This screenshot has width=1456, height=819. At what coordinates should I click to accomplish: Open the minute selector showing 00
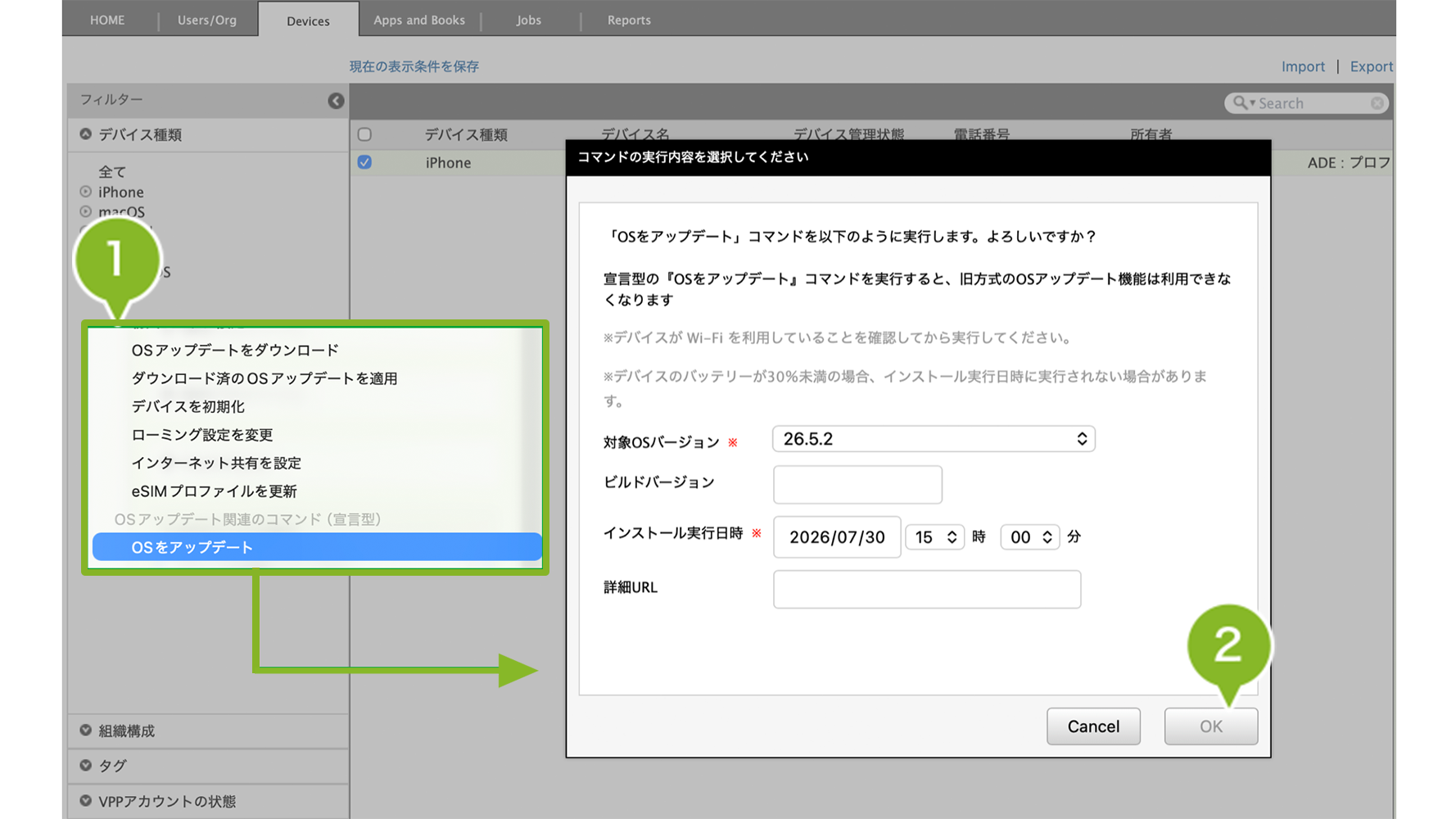(1030, 537)
